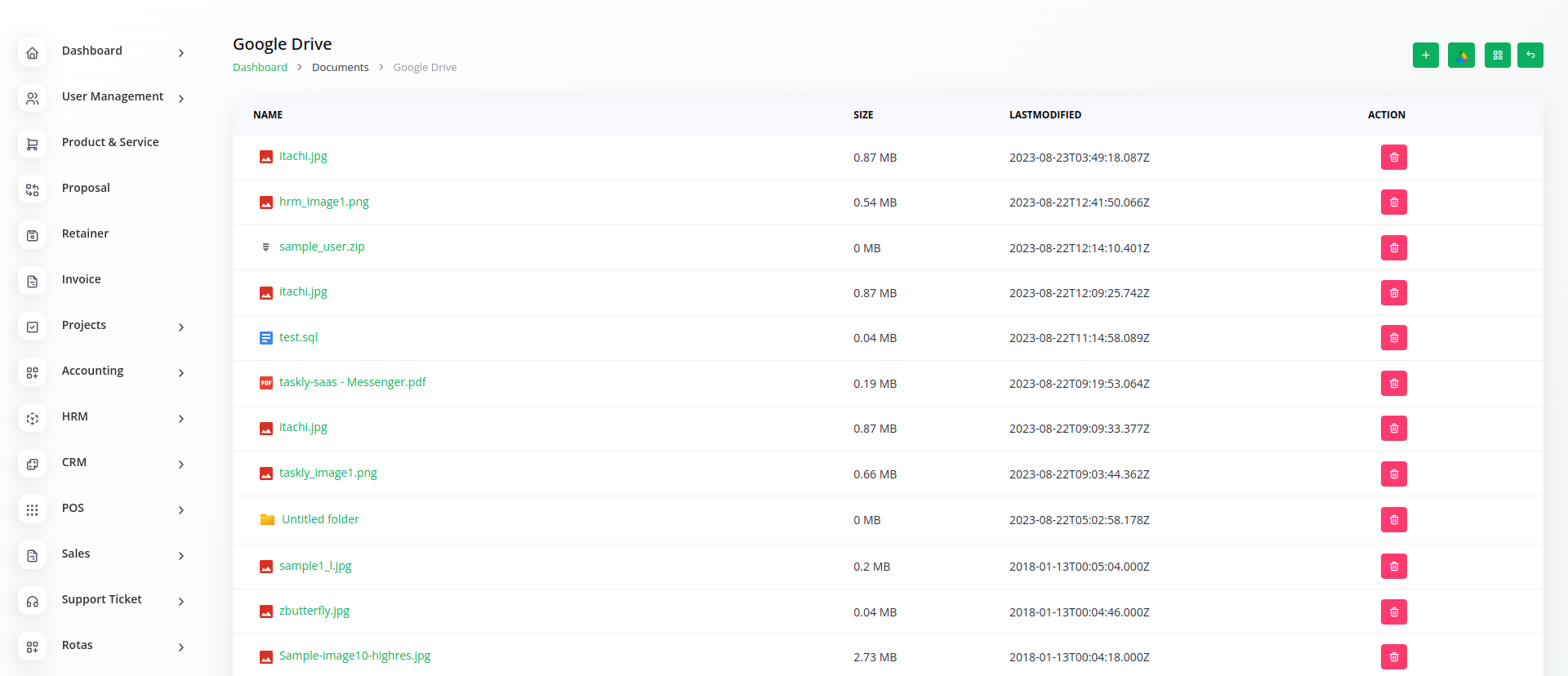Delete the test.sql file

click(x=1393, y=338)
